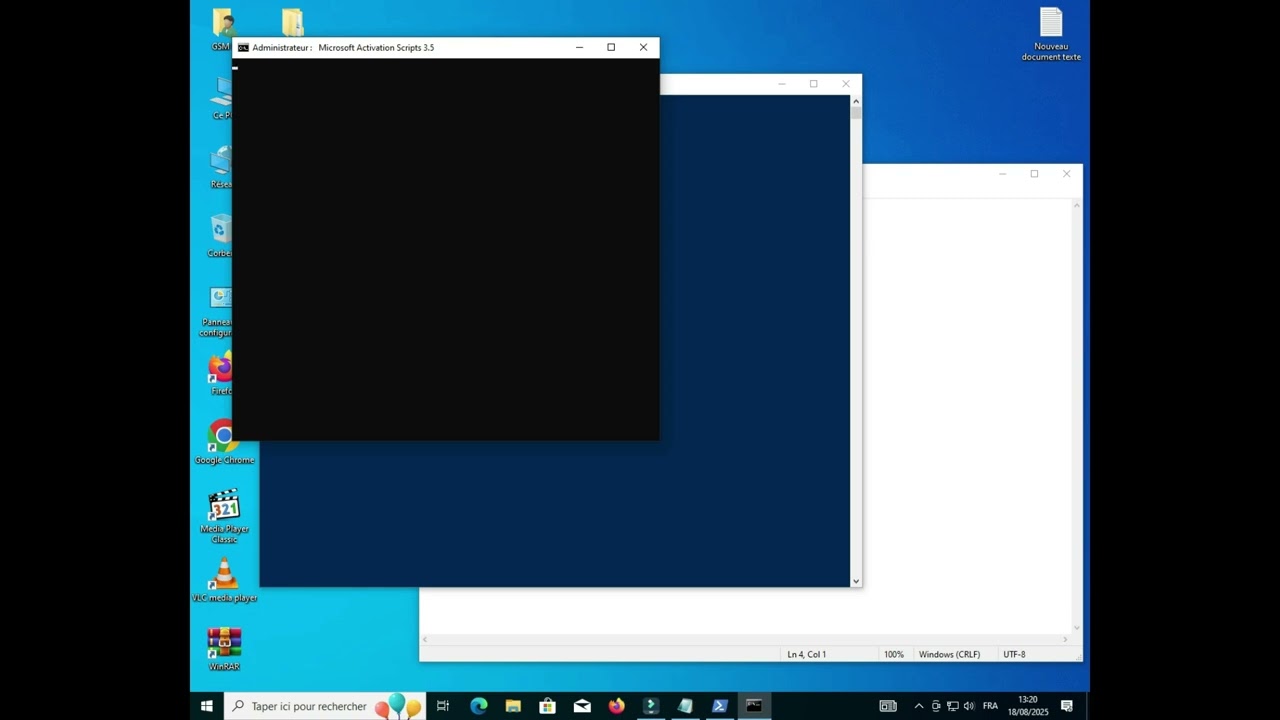The image size is (1280, 720).
Task: Click the Notepad text editing area
Action: pyautogui.click(x=966, y=415)
